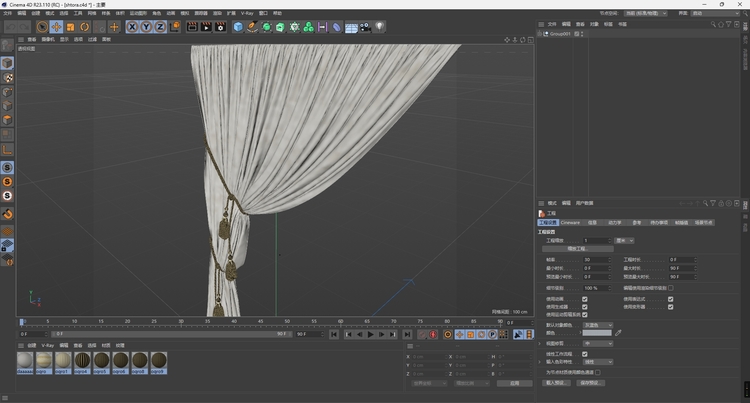
Task: Go to end of timeline
Action: (x=407, y=335)
